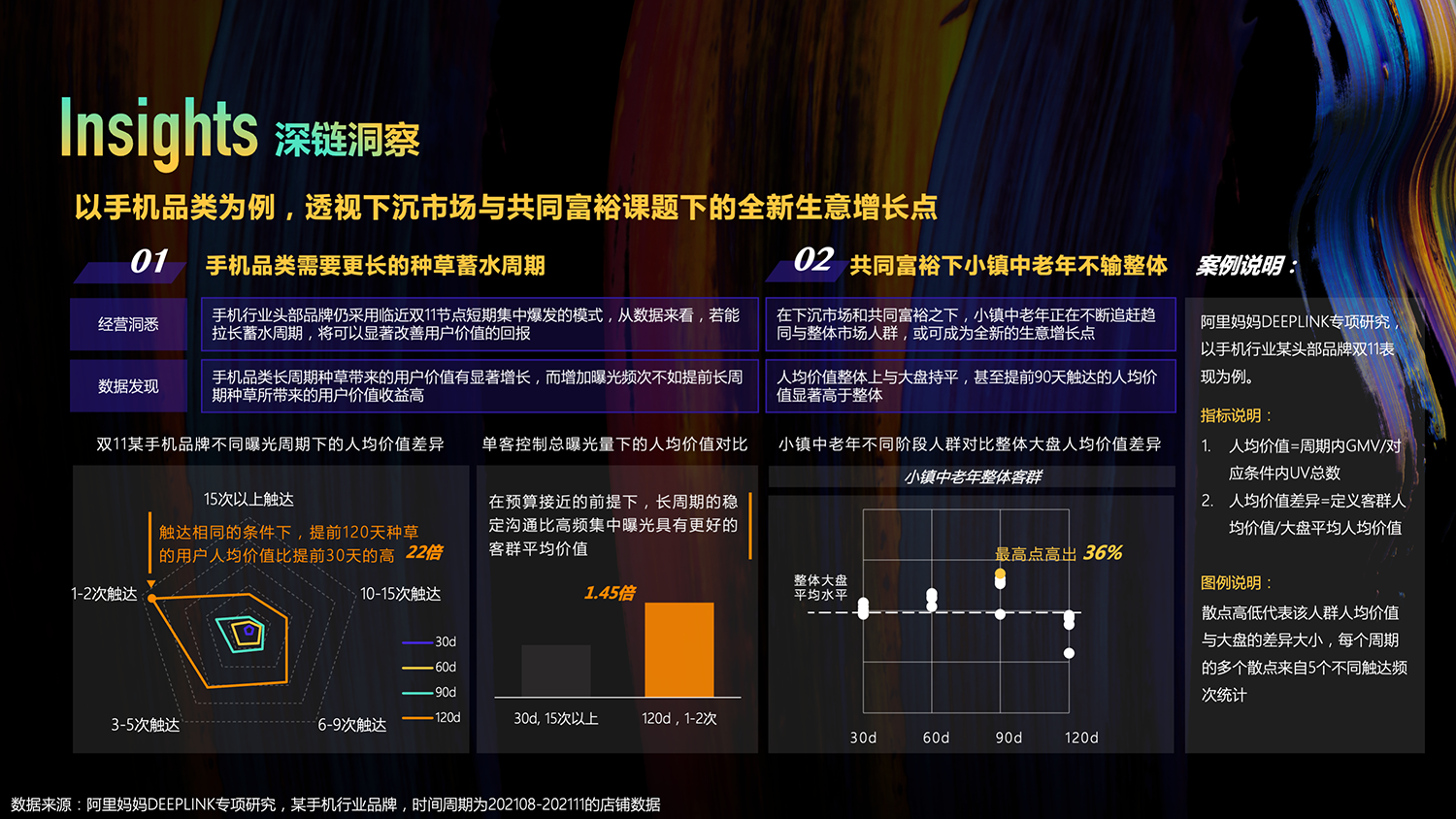This screenshot has height=819, width=1456.
Task: Click the yellow 60d legend line
Action: coord(418,668)
